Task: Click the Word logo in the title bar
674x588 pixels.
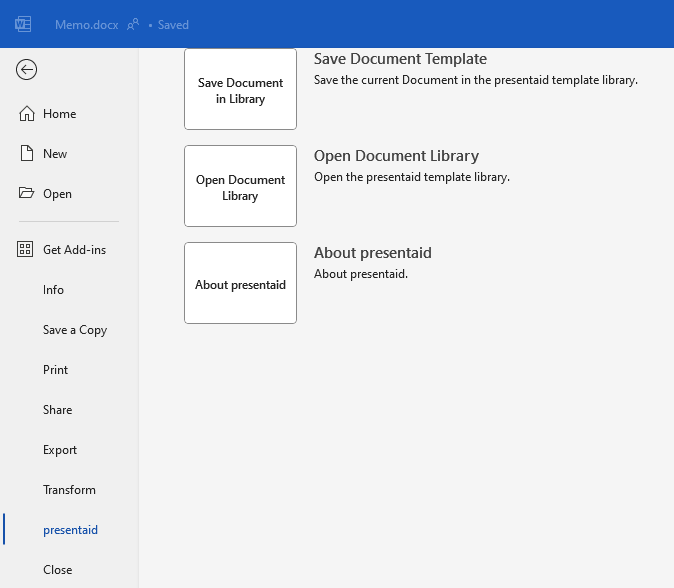Action: pyautogui.click(x=23, y=24)
